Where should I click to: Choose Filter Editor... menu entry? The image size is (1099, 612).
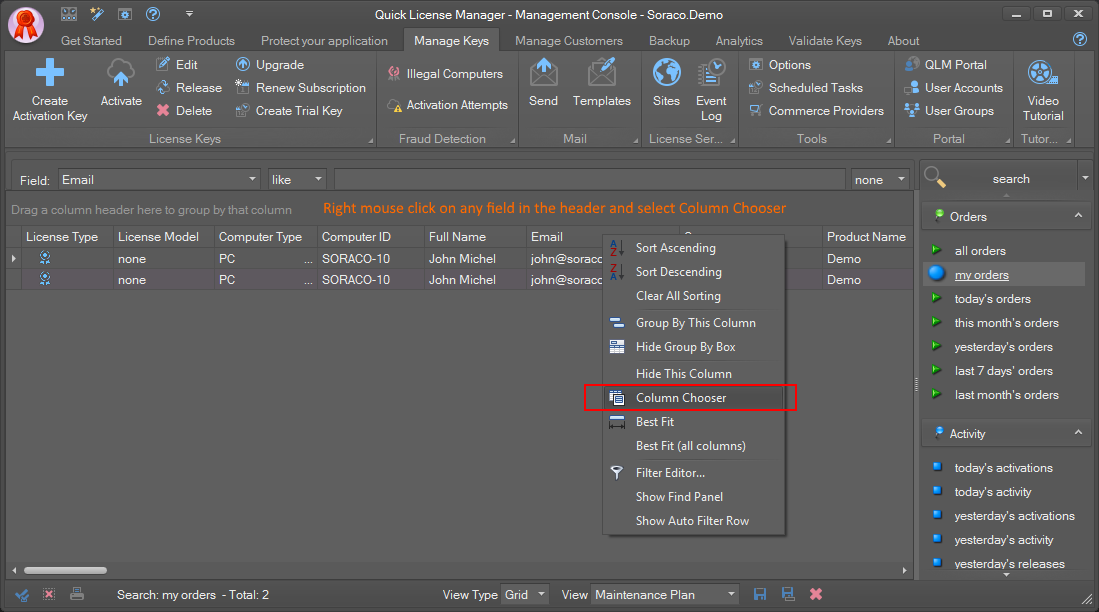(693, 472)
